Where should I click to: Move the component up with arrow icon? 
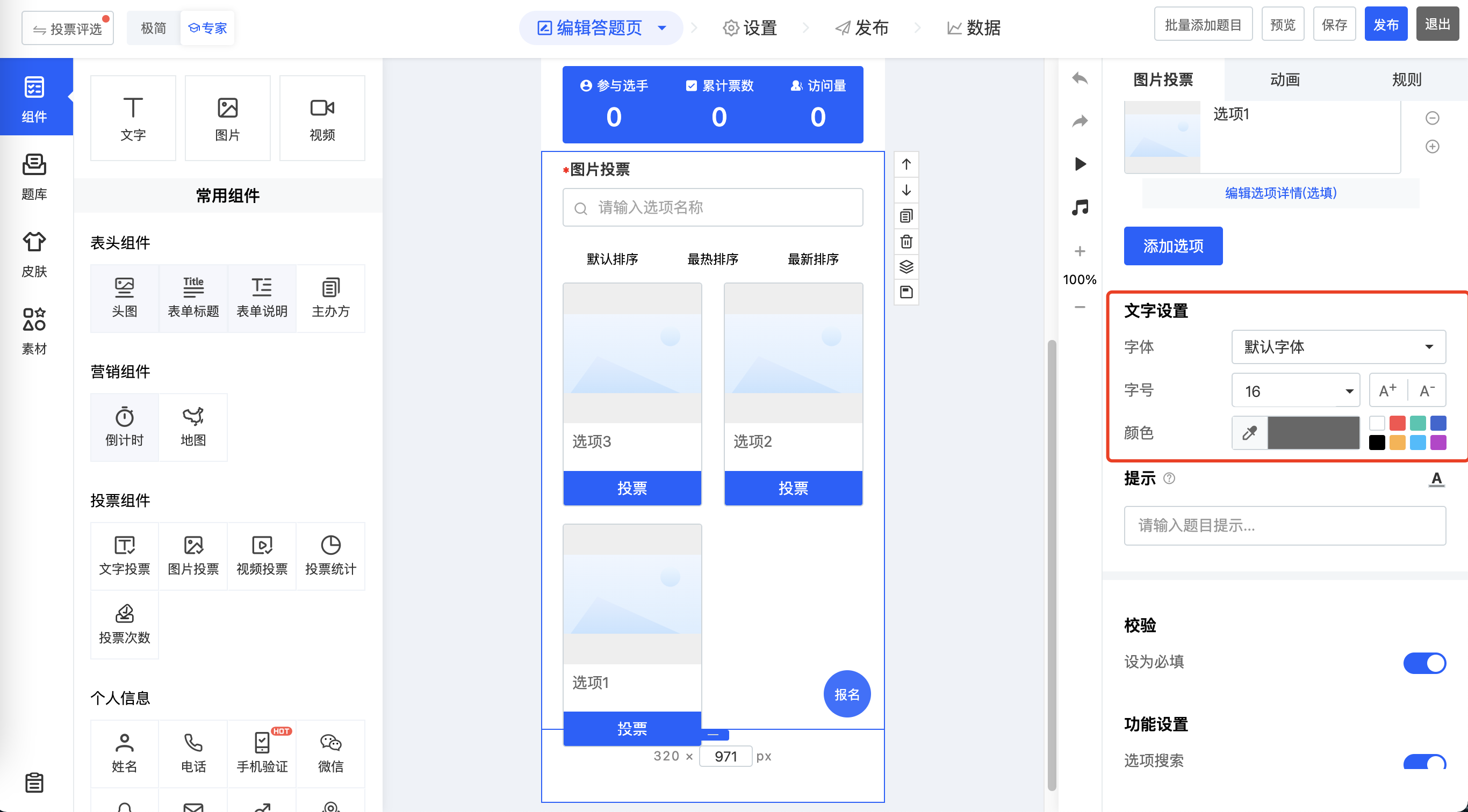[x=906, y=164]
